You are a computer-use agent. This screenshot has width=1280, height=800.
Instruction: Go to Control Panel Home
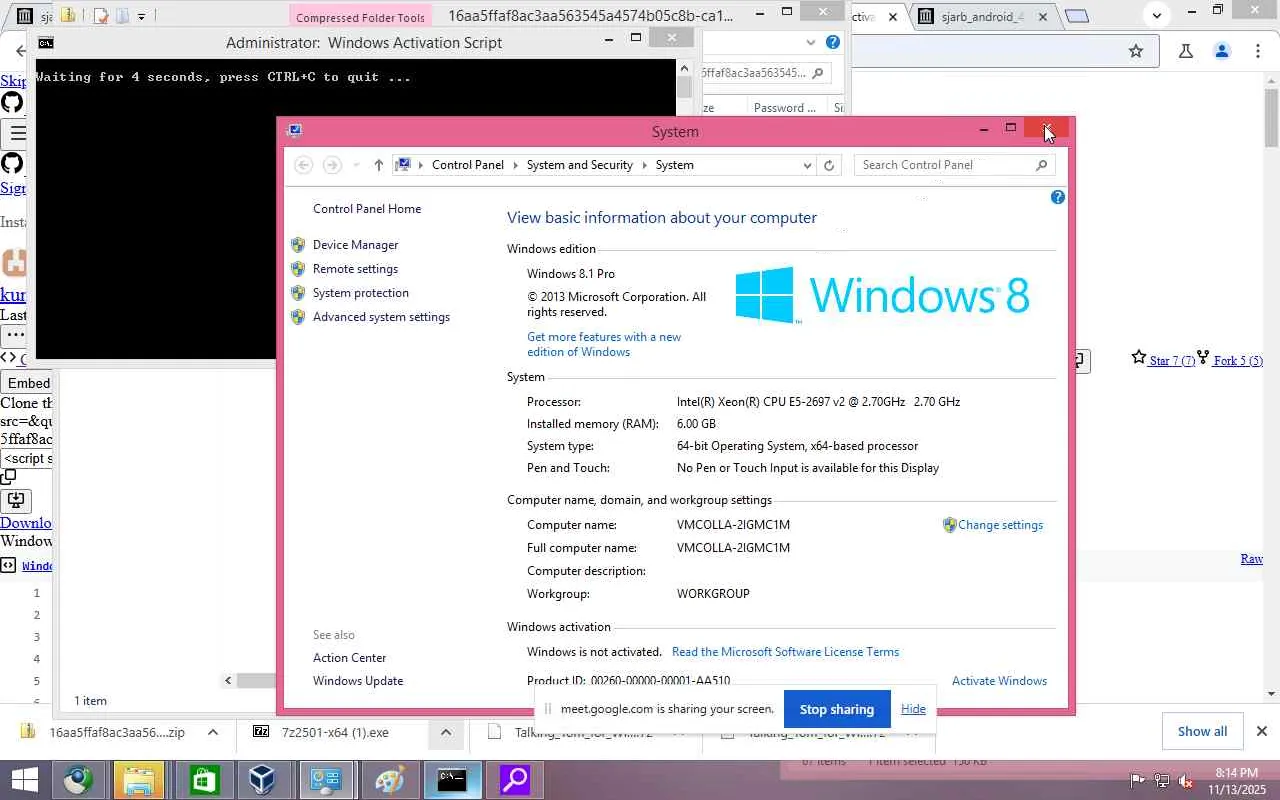tap(367, 209)
